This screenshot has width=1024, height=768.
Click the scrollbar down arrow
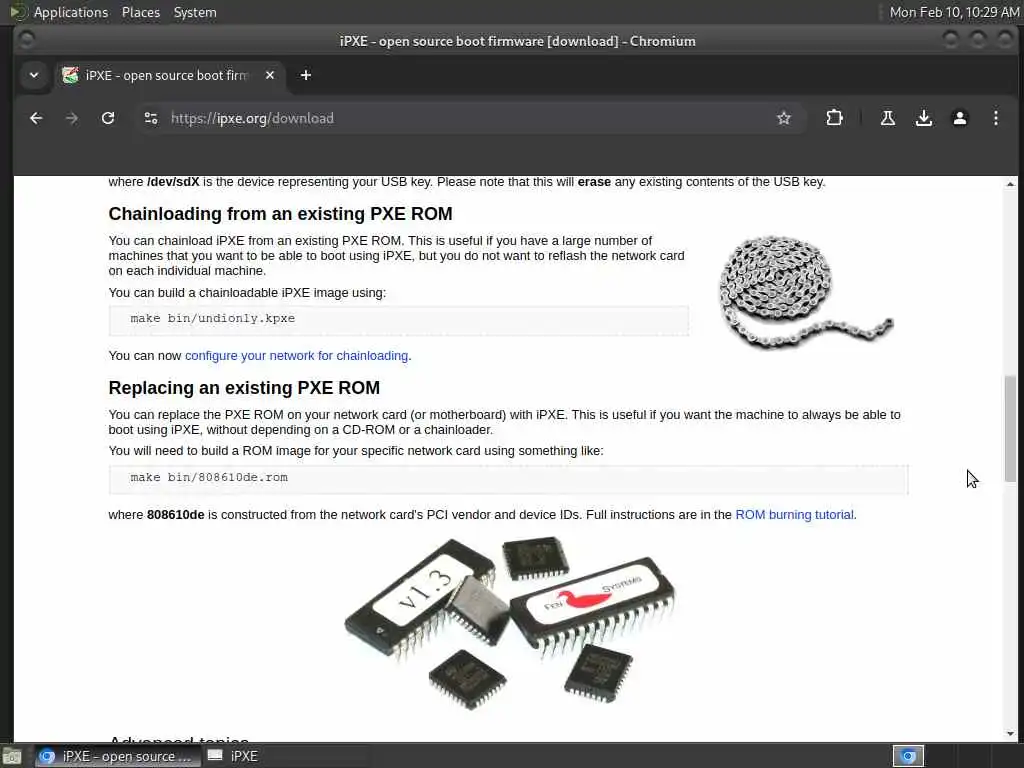[x=1010, y=733]
